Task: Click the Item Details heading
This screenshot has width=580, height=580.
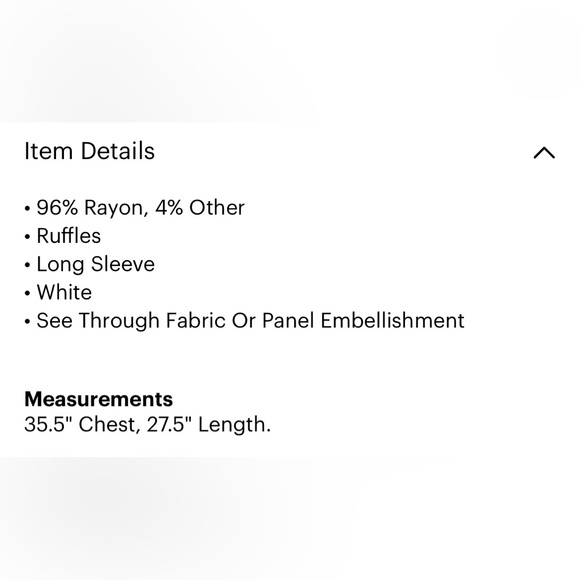Action: coord(90,151)
